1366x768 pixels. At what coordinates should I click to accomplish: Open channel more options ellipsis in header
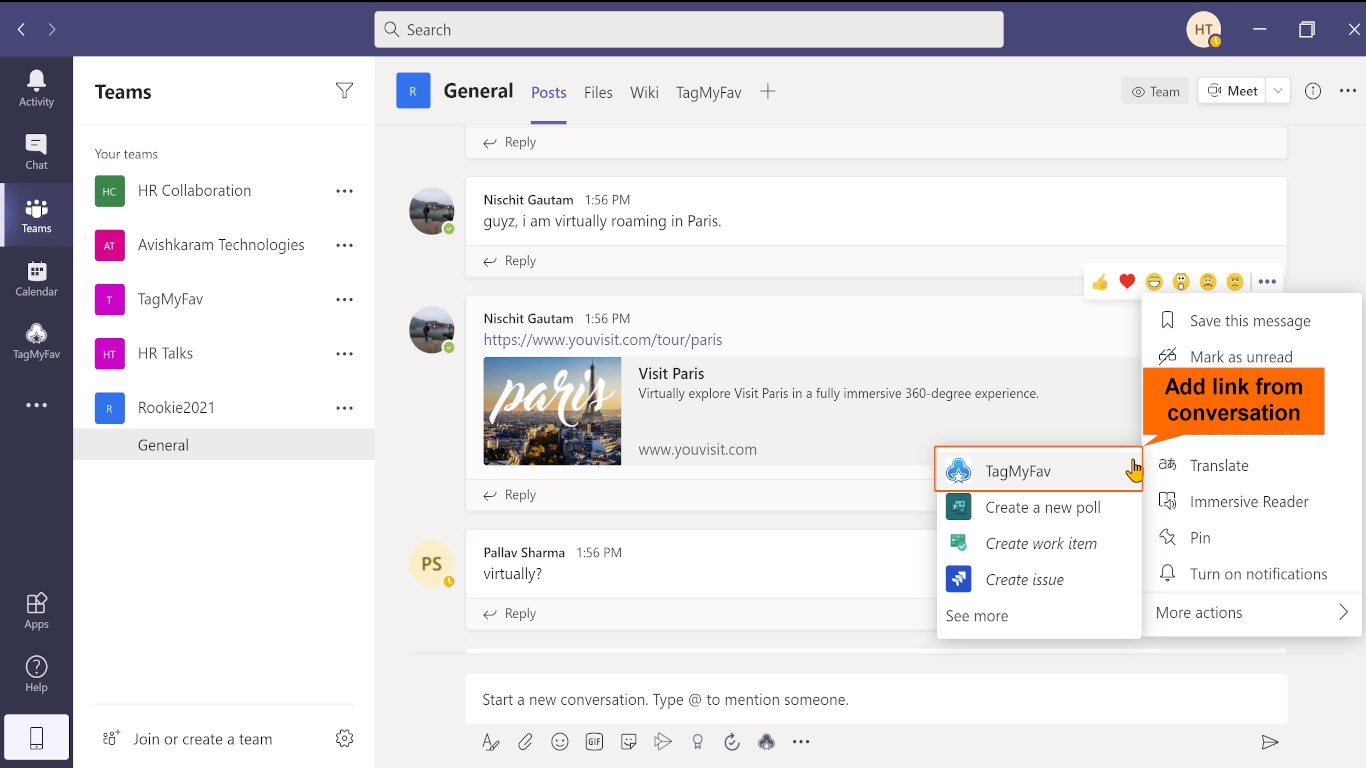(x=1348, y=91)
